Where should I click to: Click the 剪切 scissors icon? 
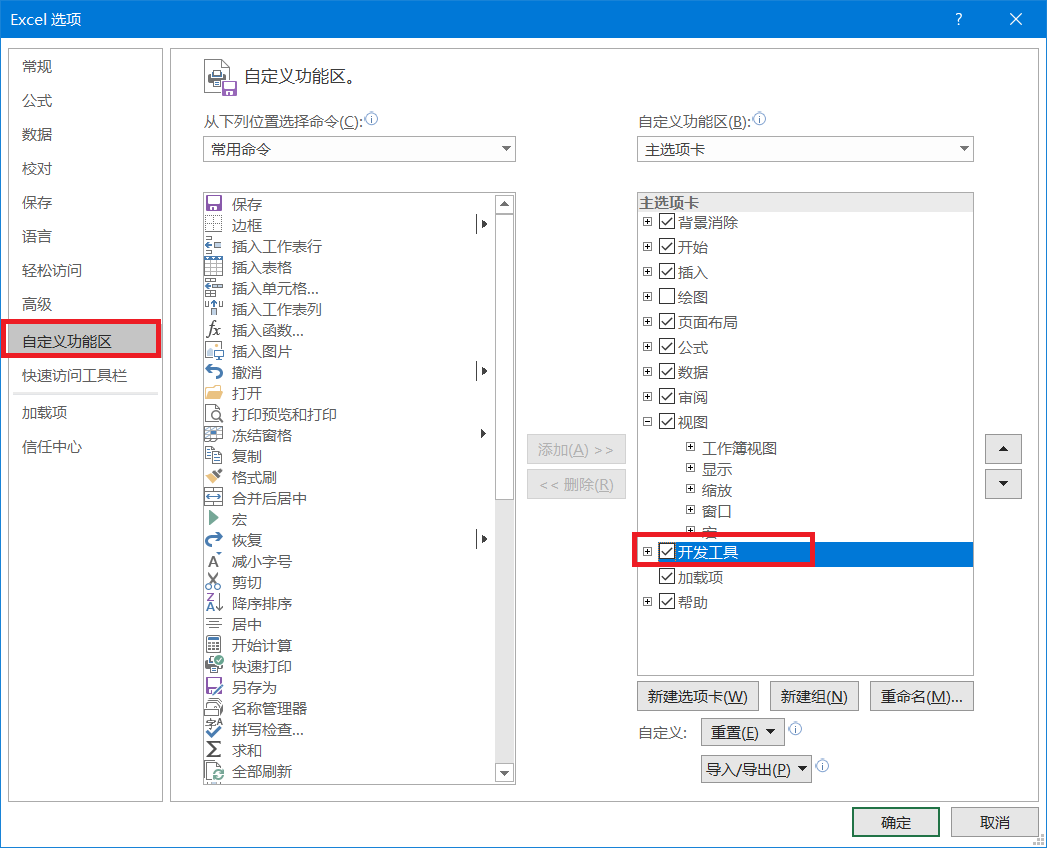coord(214,582)
